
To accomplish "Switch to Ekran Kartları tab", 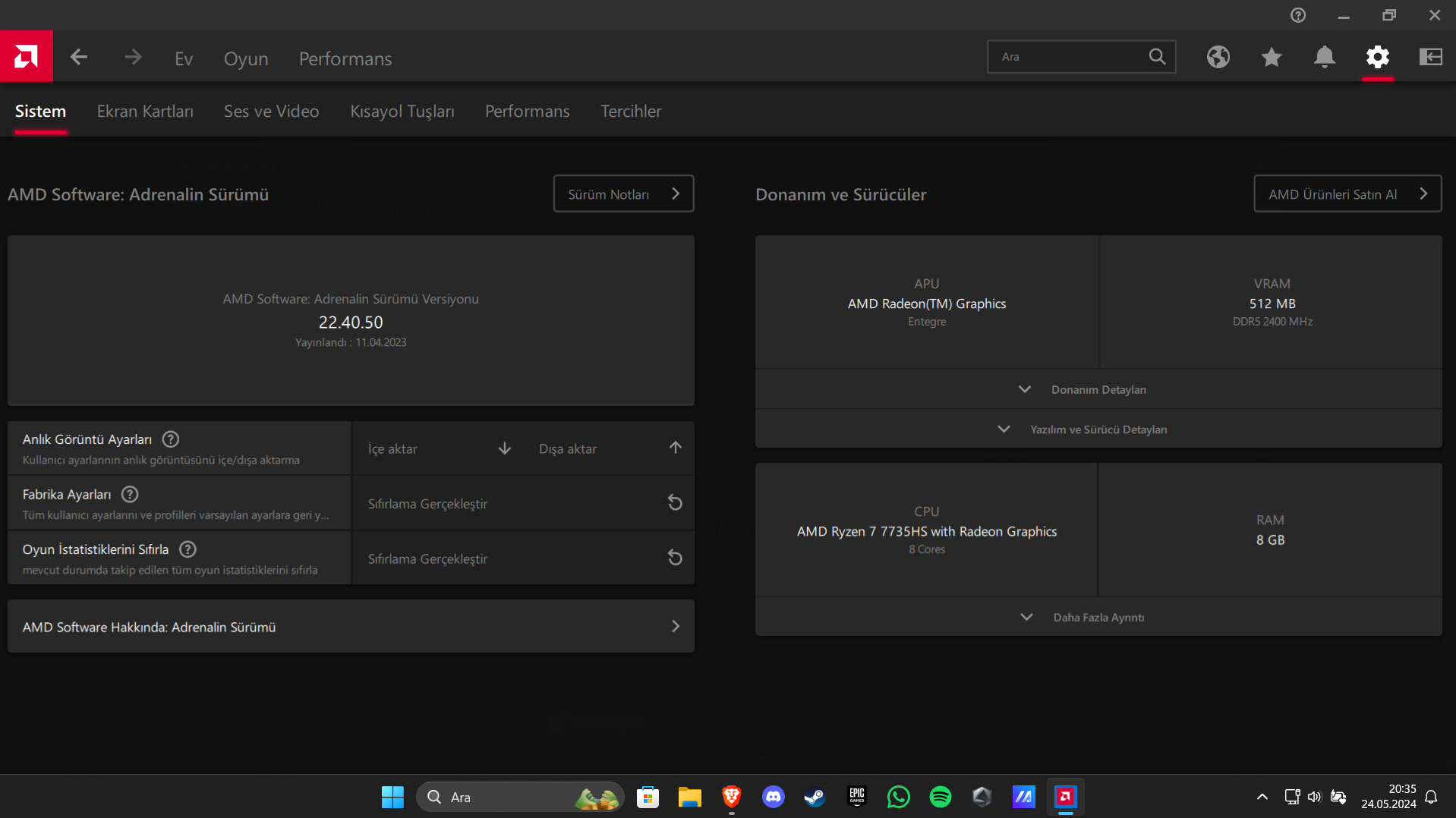I will (x=145, y=112).
